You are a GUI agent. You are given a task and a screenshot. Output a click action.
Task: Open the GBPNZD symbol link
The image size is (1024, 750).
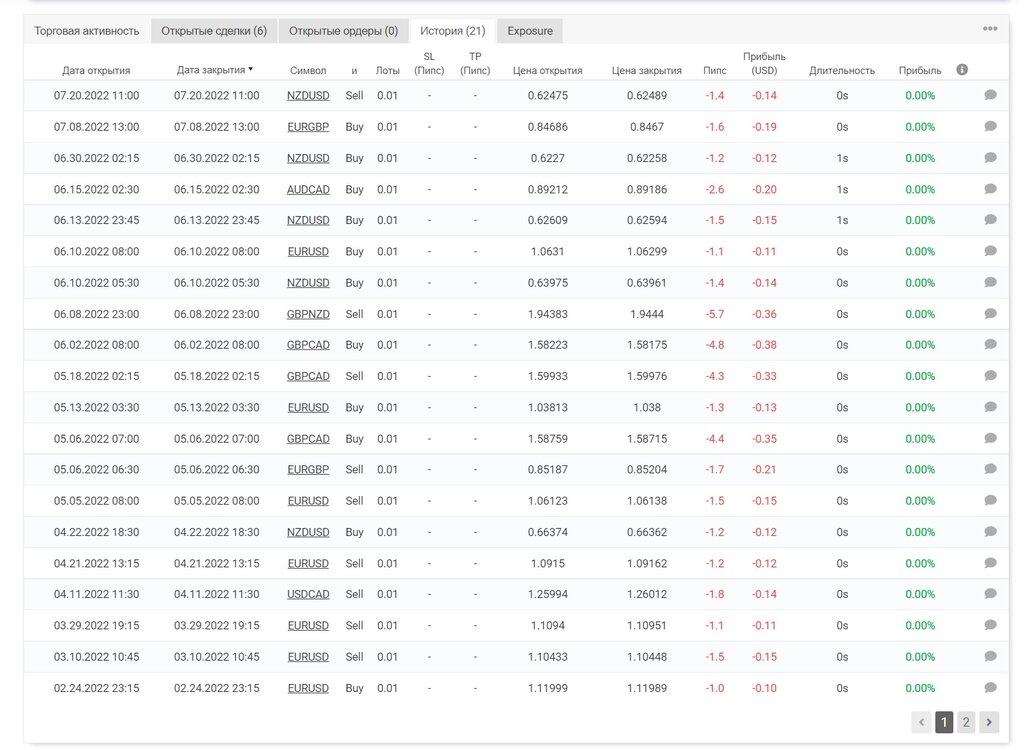308,314
